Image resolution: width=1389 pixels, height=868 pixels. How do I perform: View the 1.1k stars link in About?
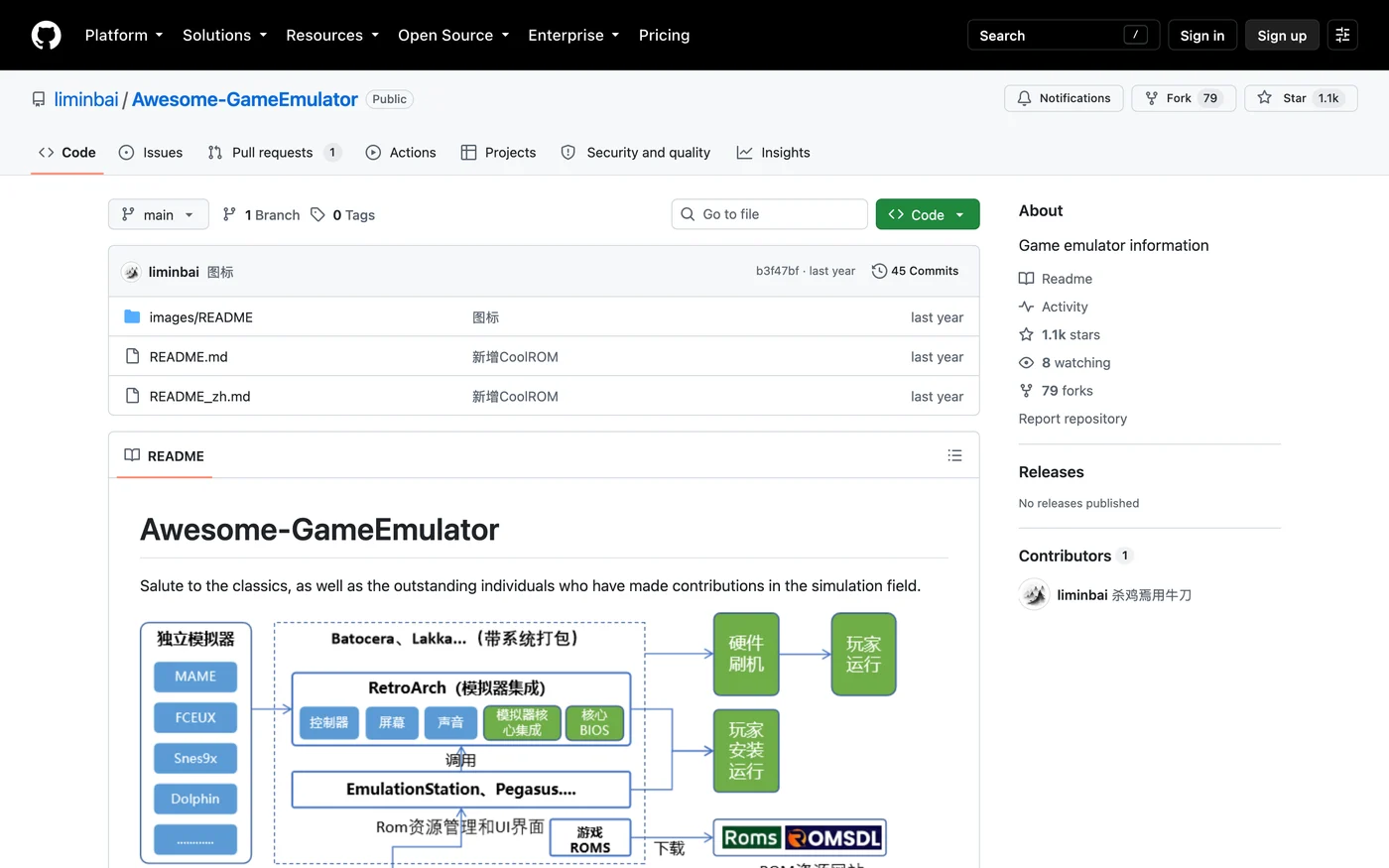click(1060, 334)
